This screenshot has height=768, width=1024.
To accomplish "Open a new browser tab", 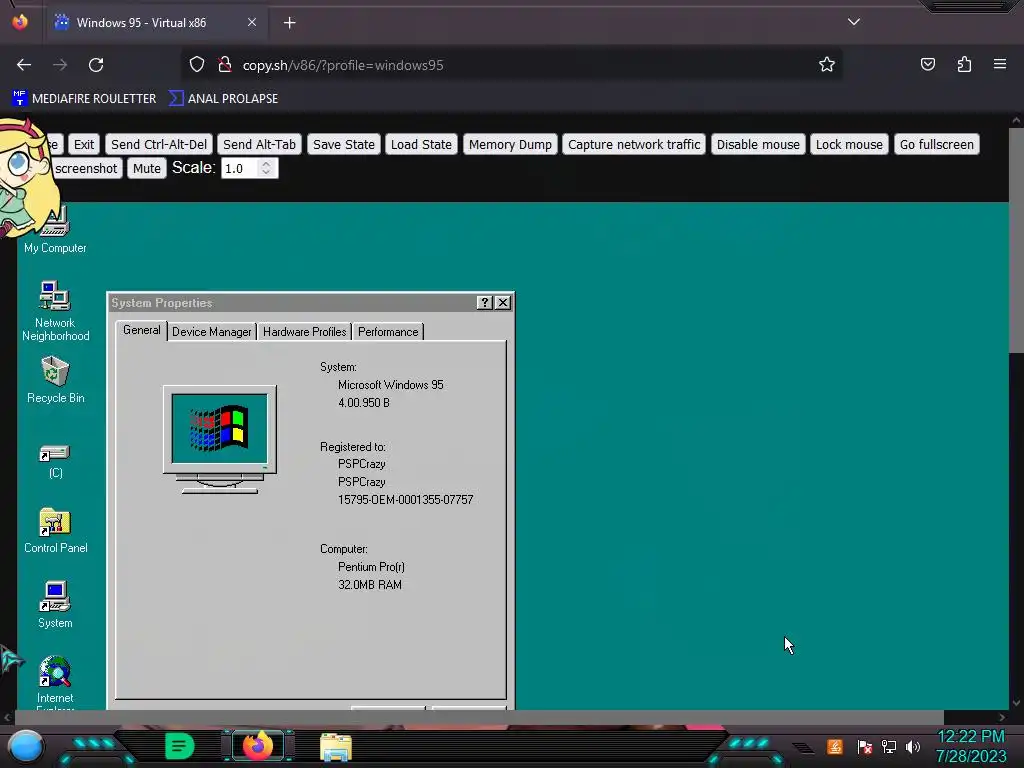I will (289, 23).
